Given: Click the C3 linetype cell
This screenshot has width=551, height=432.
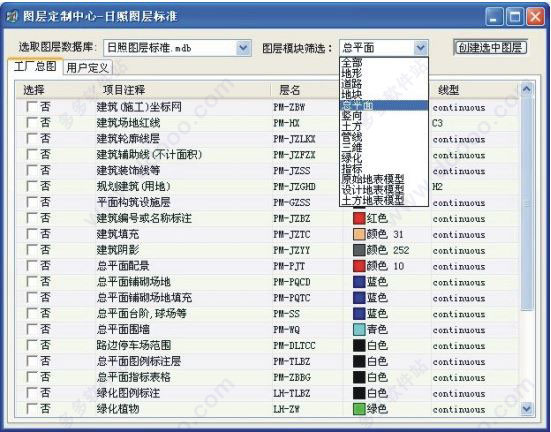Looking at the screenshot, I should click(x=437, y=123).
